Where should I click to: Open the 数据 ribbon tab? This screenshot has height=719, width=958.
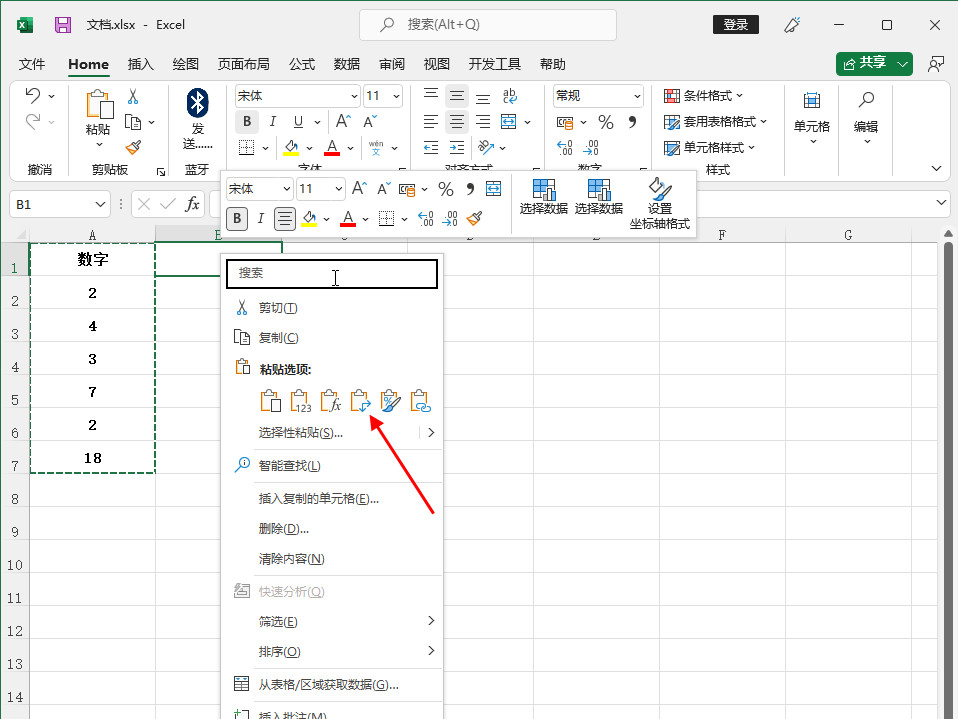coord(346,64)
